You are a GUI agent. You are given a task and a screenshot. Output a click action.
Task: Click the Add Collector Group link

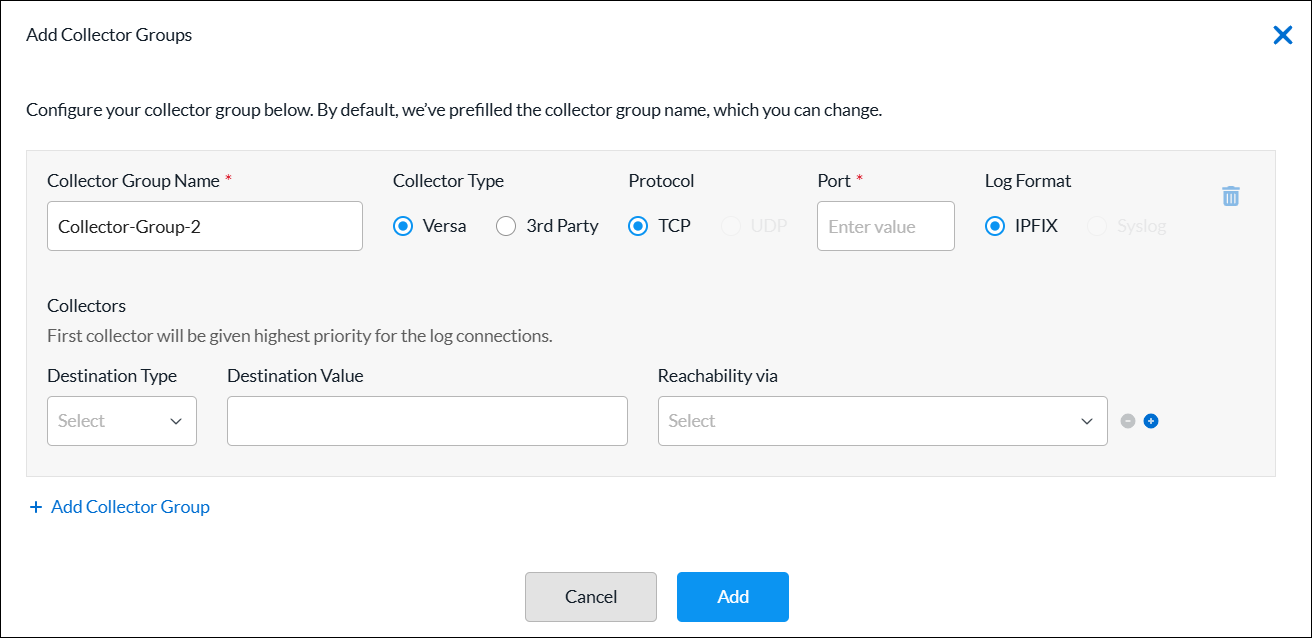coord(120,507)
